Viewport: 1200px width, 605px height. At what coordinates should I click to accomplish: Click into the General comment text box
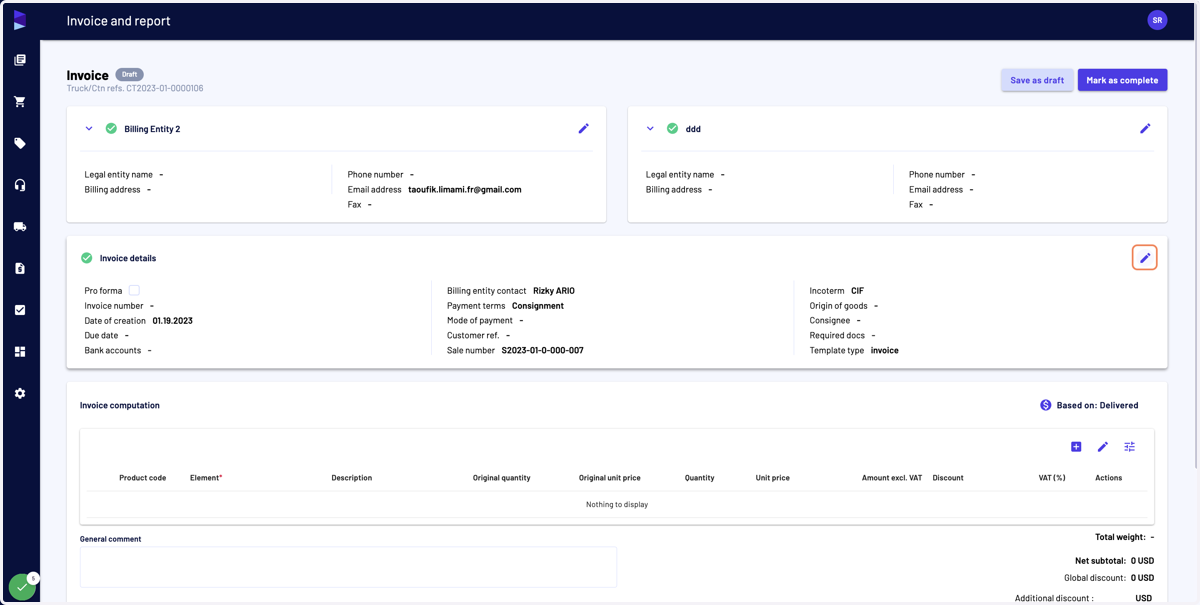[348, 567]
